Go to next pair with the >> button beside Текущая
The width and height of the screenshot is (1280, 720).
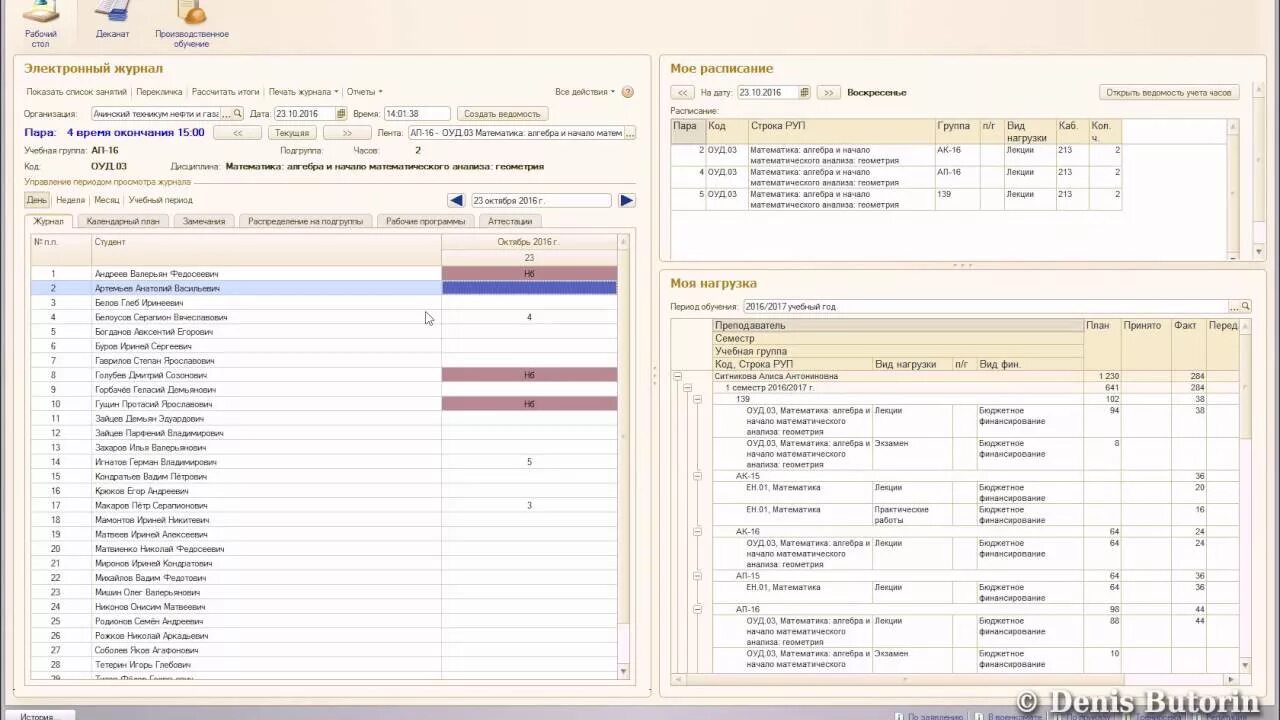(347, 133)
